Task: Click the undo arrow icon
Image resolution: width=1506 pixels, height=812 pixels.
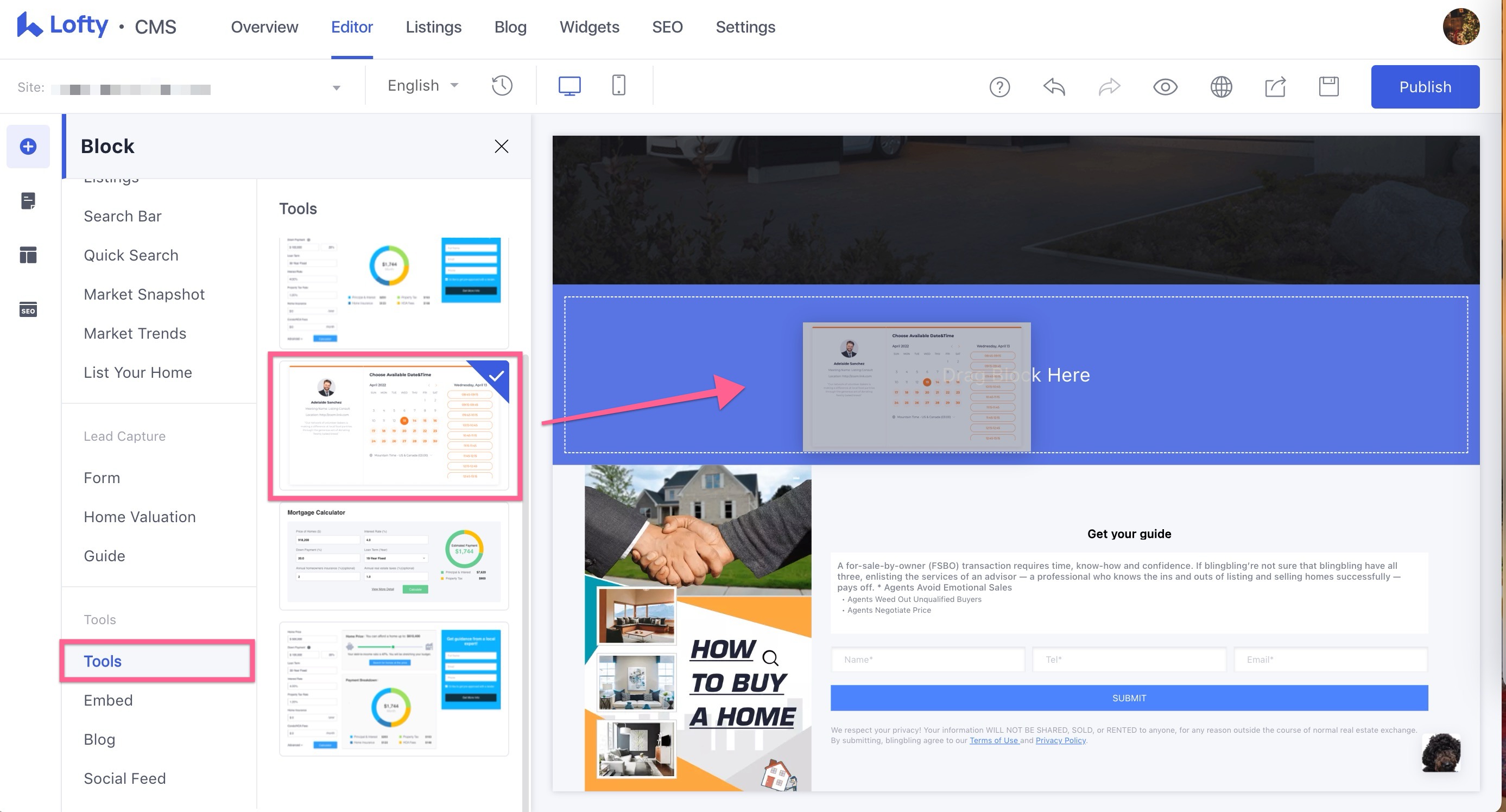Action: click(1054, 87)
